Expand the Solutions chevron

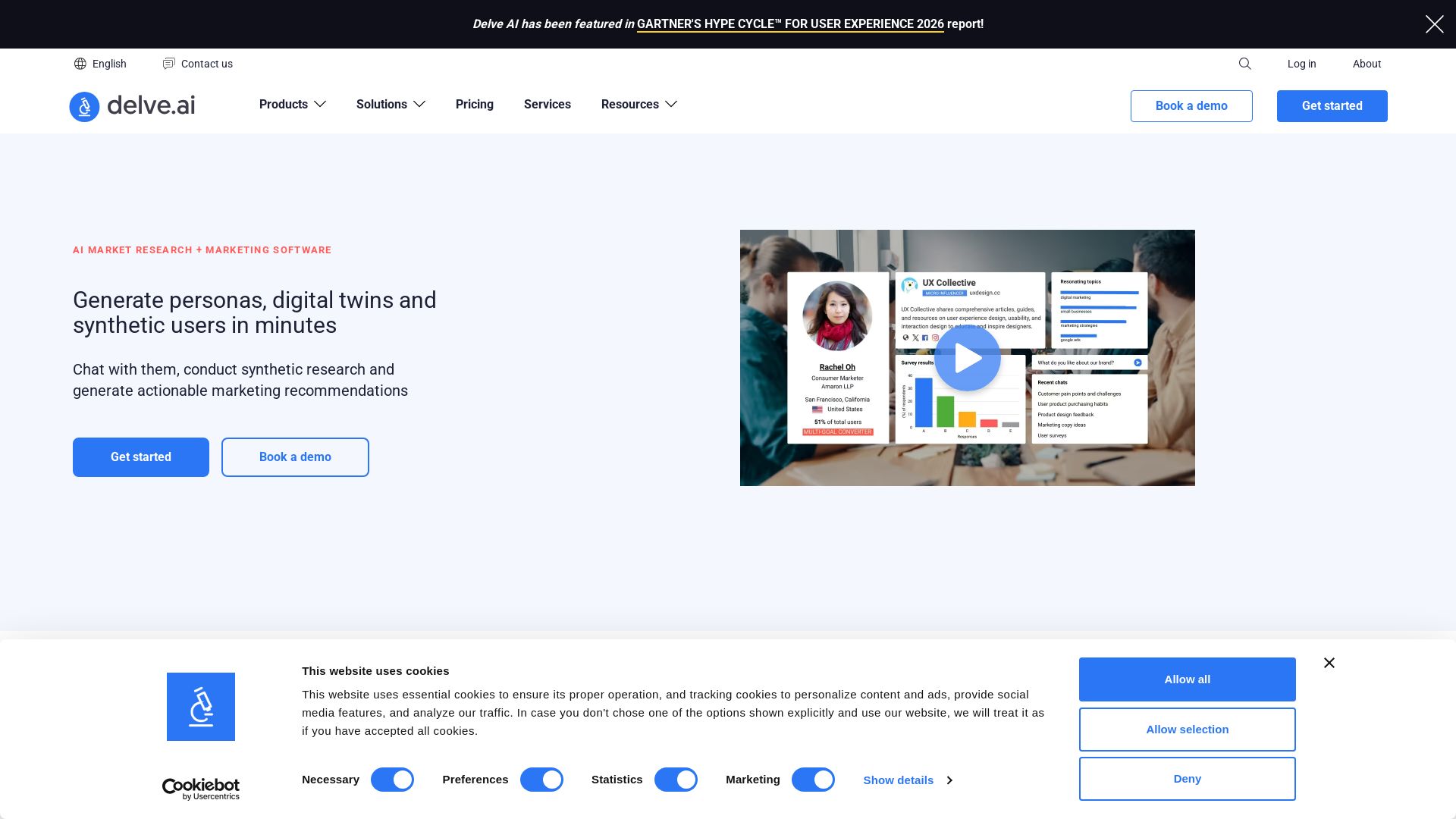(419, 105)
